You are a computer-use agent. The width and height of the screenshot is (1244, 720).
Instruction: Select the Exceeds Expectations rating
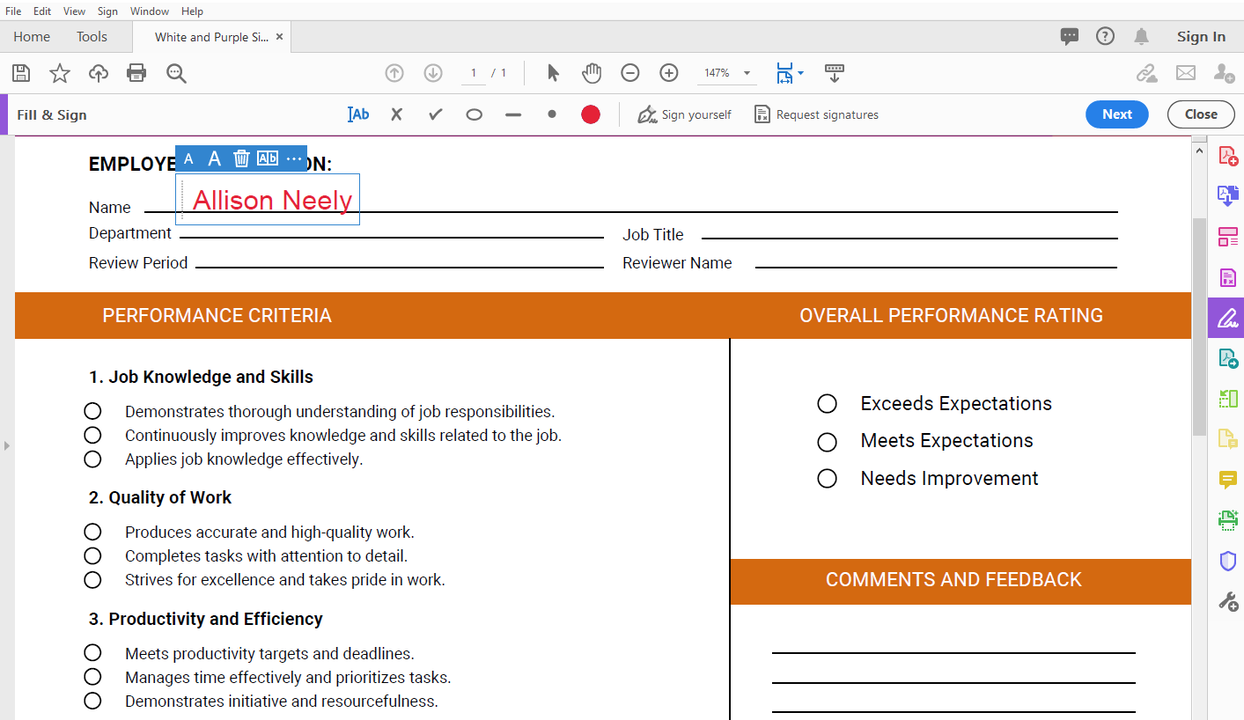point(827,403)
